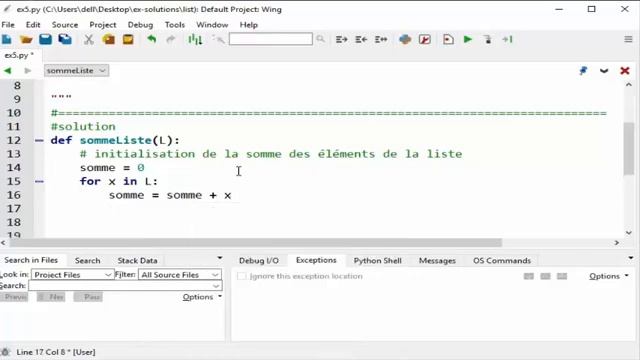The width and height of the screenshot is (640, 360).
Task: Switch to the Search tab
Action: 87,260
